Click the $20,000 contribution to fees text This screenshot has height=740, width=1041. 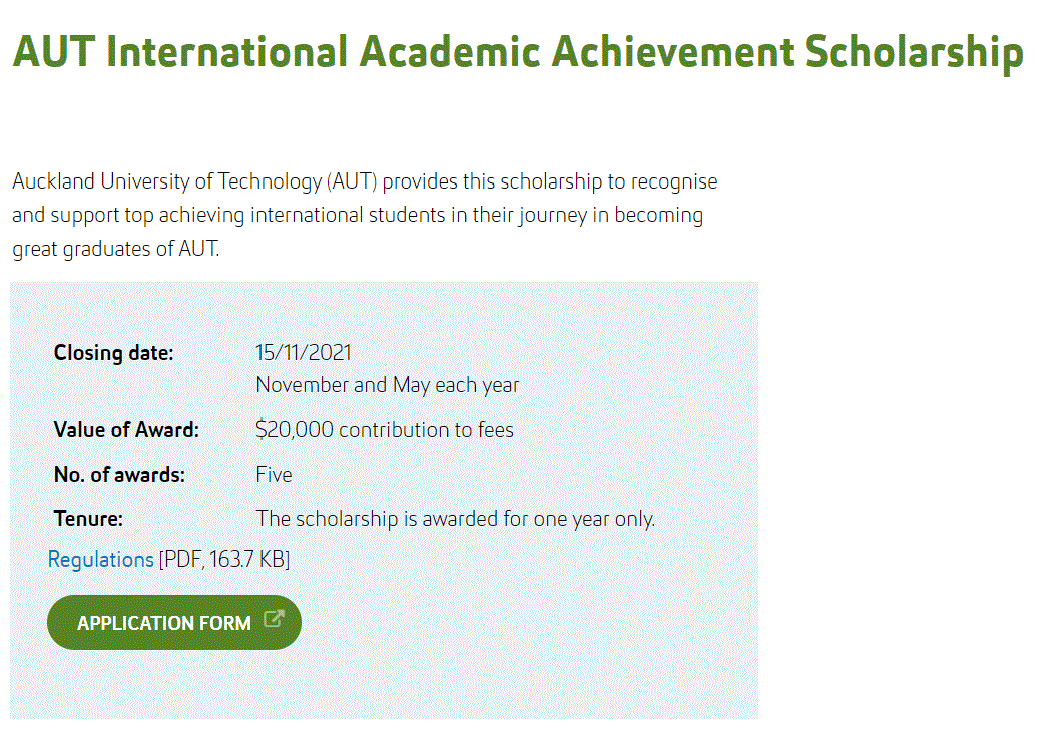(x=385, y=429)
